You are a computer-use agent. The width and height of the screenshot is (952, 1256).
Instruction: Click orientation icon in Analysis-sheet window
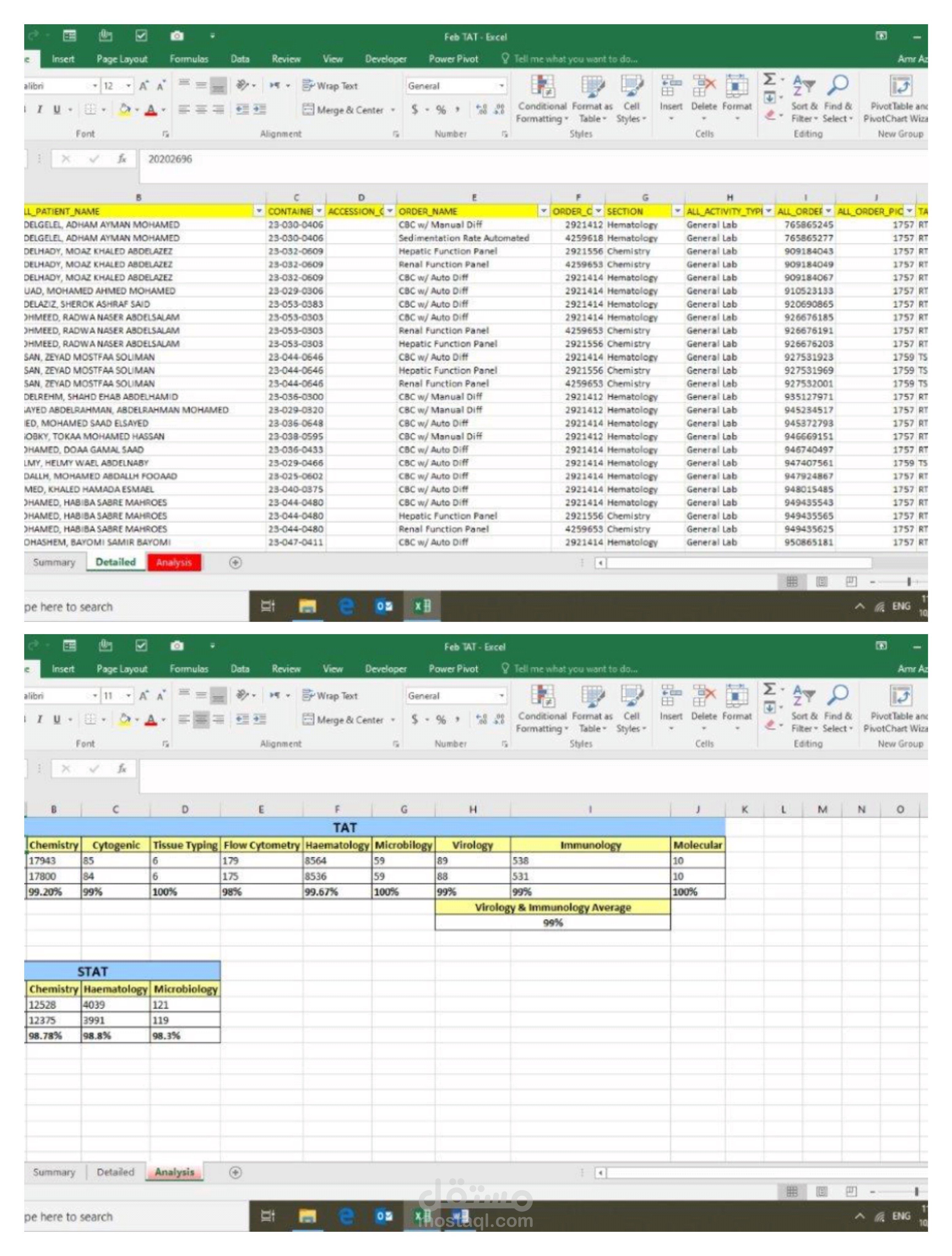point(242,695)
